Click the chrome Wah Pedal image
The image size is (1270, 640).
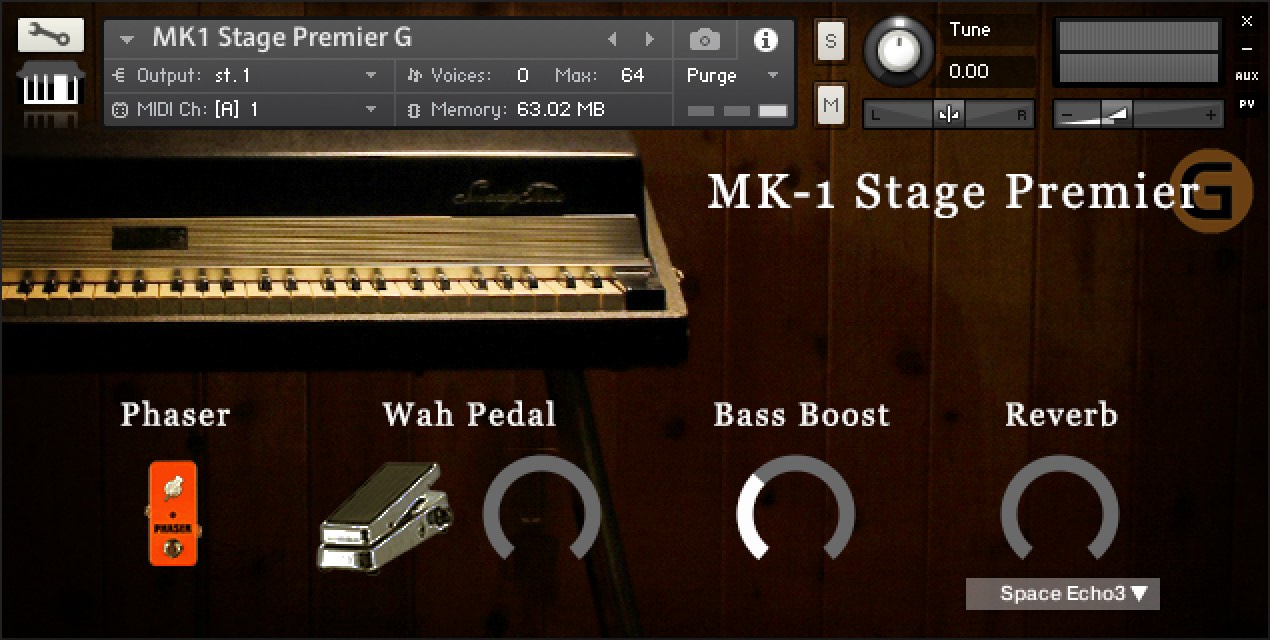coord(385,518)
